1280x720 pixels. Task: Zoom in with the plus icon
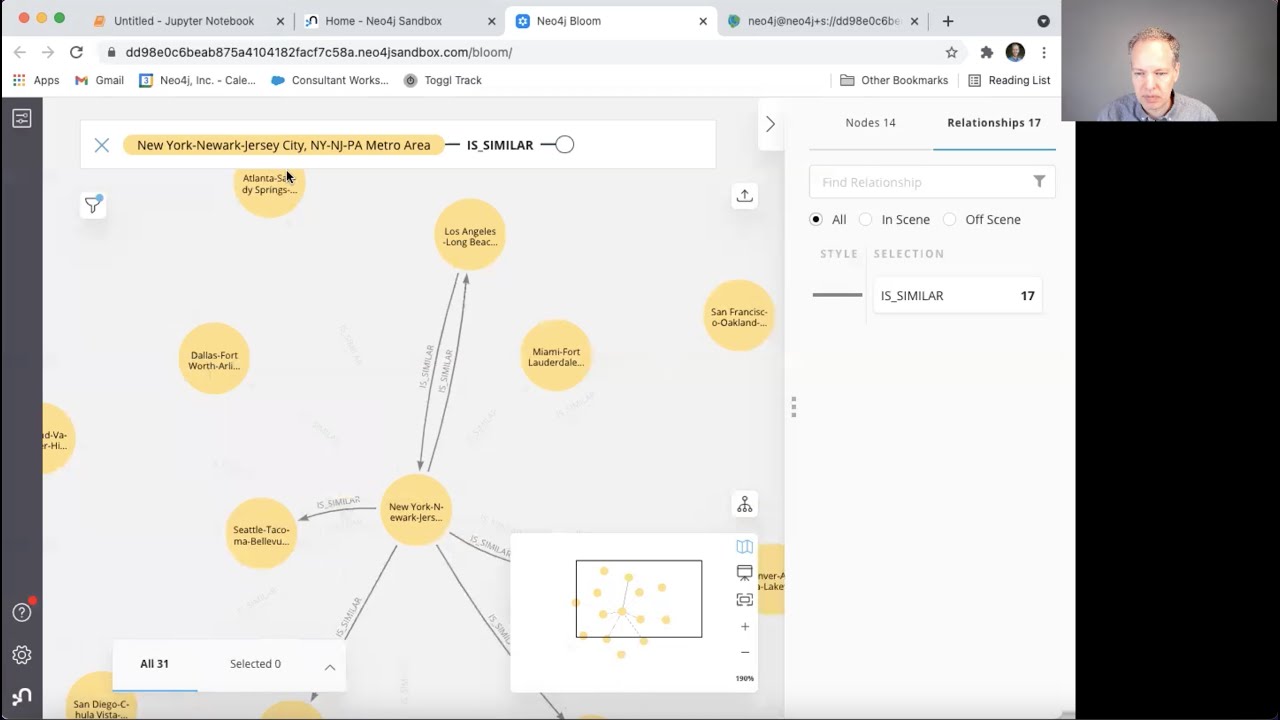point(744,627)
